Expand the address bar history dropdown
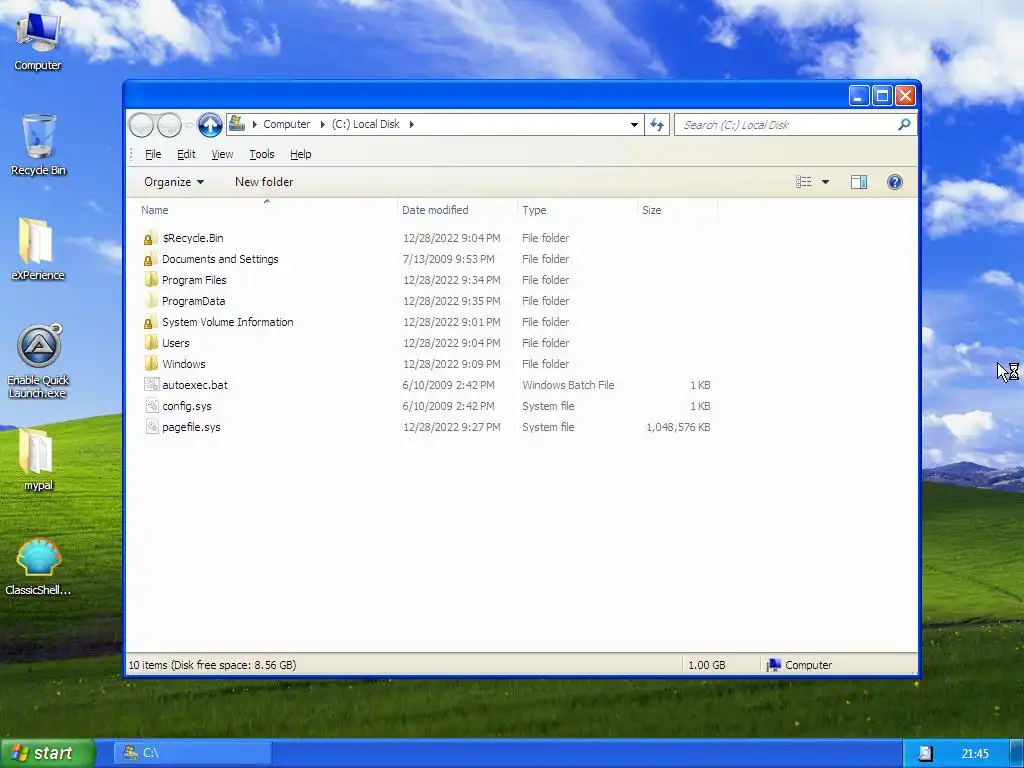 [633, 124]
